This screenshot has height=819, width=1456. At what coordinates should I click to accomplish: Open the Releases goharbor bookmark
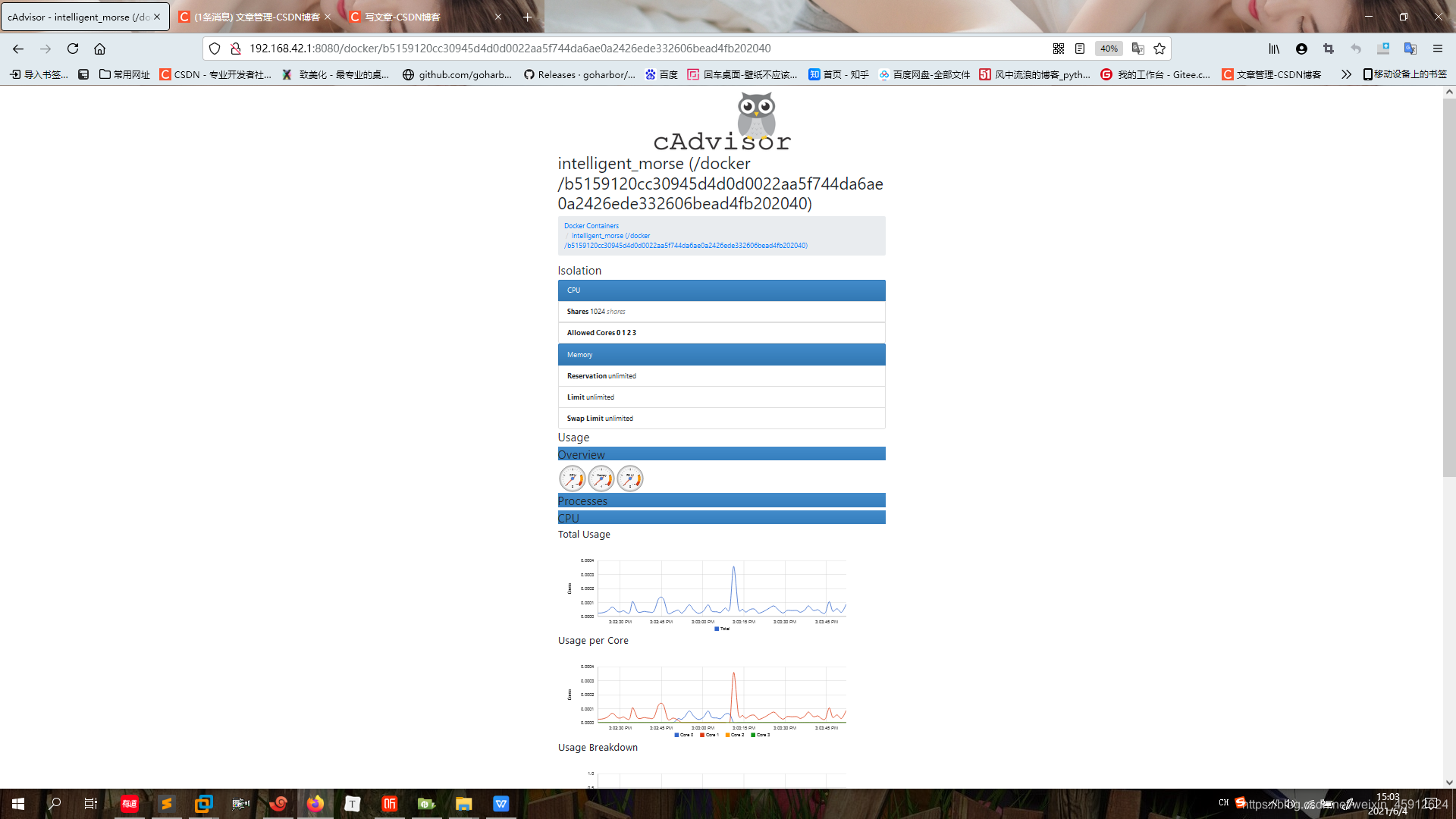tap(579, 74)
